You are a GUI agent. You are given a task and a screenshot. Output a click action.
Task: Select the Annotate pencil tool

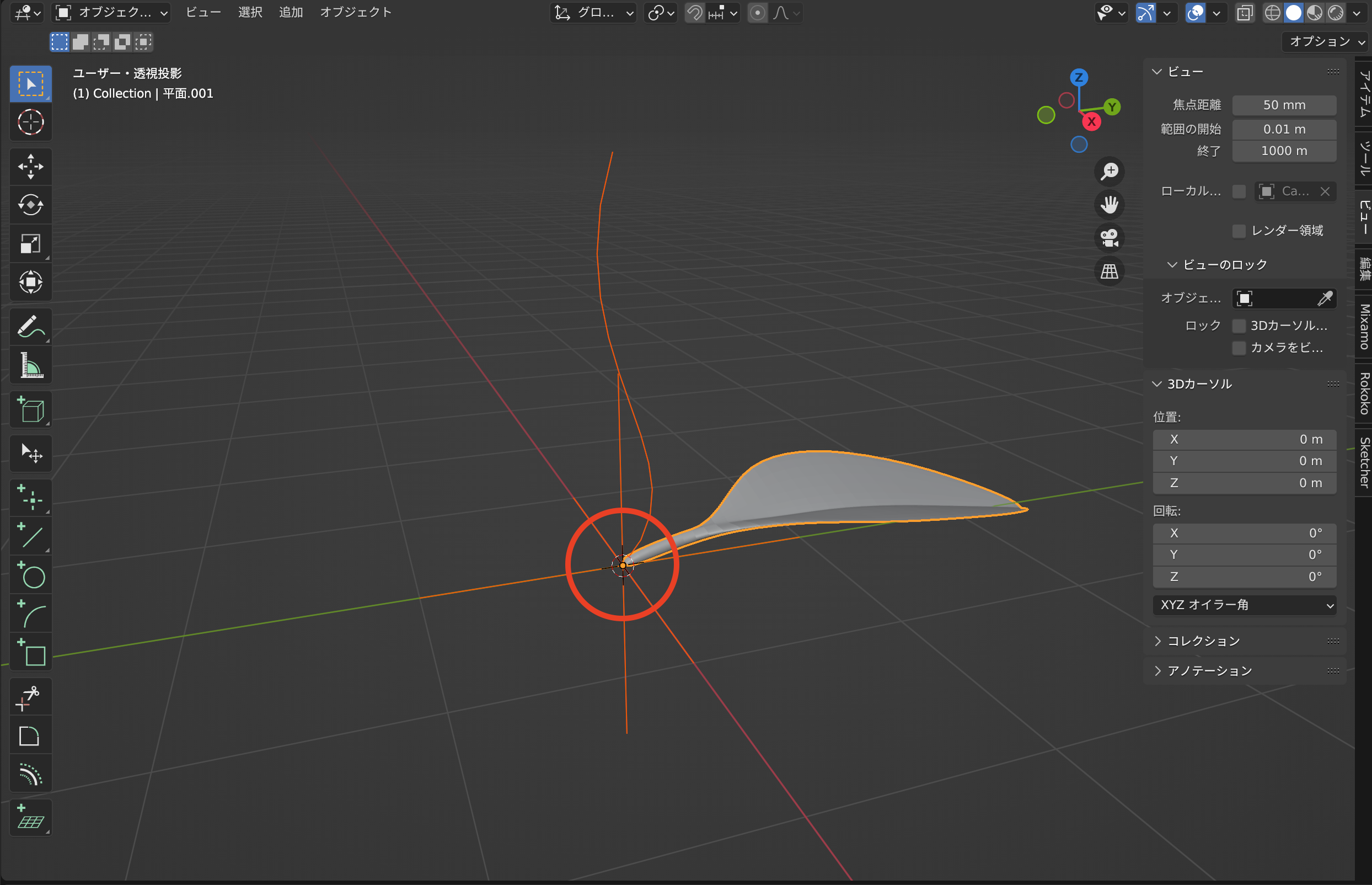click(30, 327)
